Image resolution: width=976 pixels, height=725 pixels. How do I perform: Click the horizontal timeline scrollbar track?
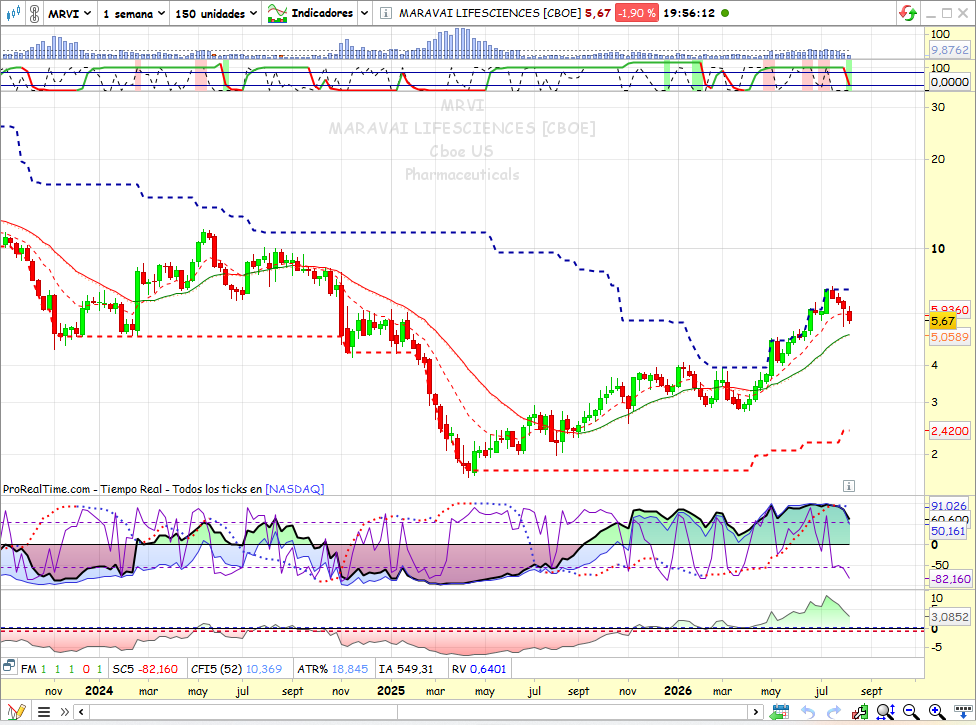(x=418, y=711)
